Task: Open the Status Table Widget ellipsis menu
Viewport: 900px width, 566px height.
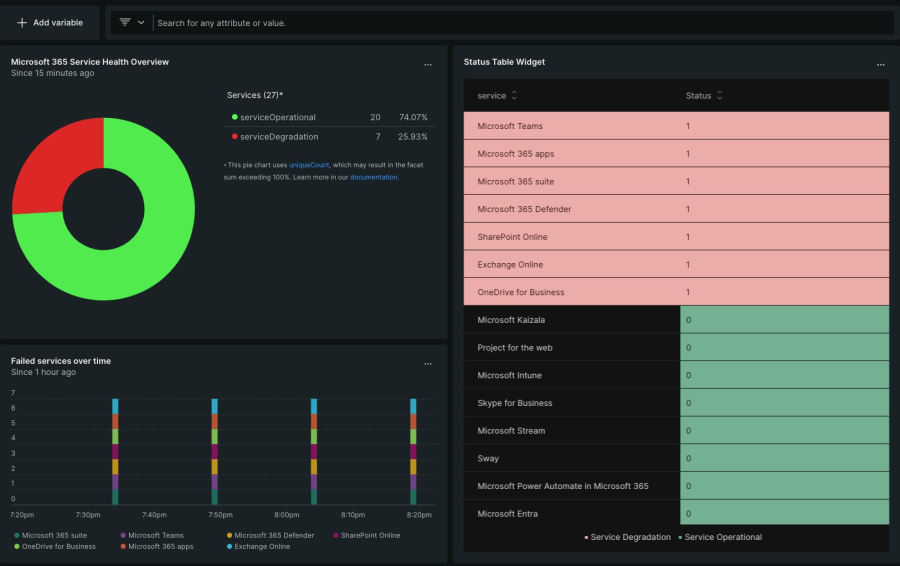Action: click(880, 65)
